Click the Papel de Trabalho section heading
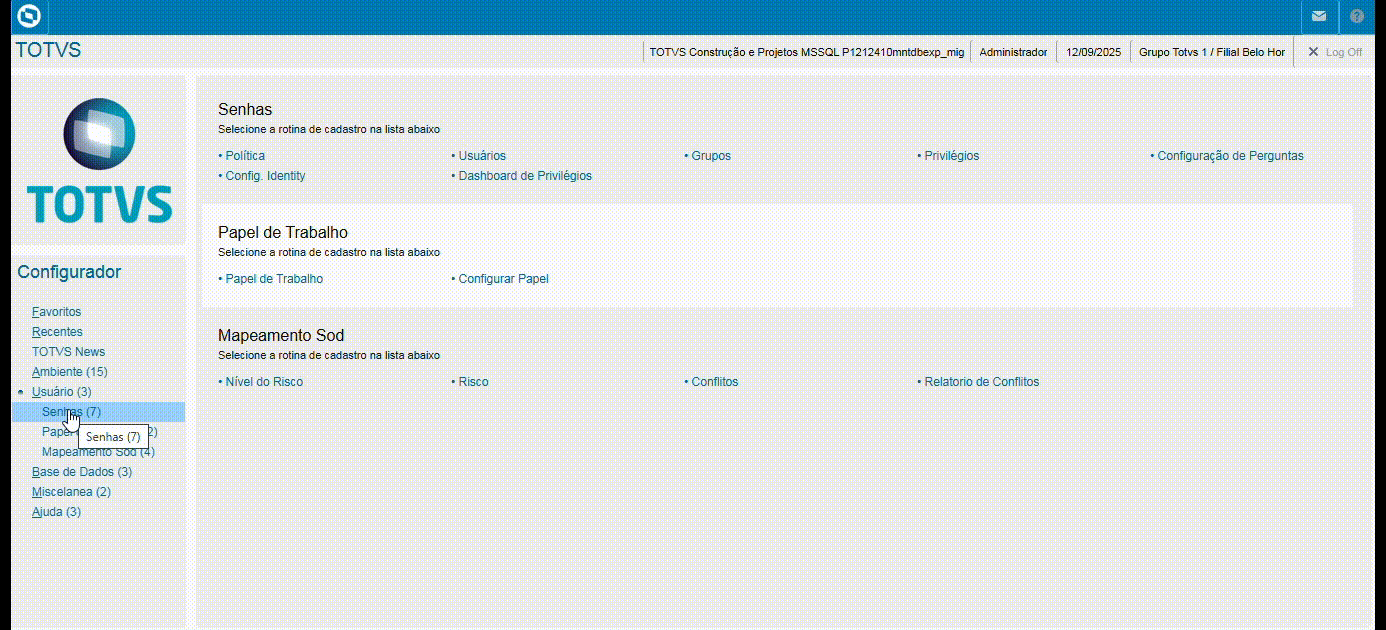 point(283,233)
